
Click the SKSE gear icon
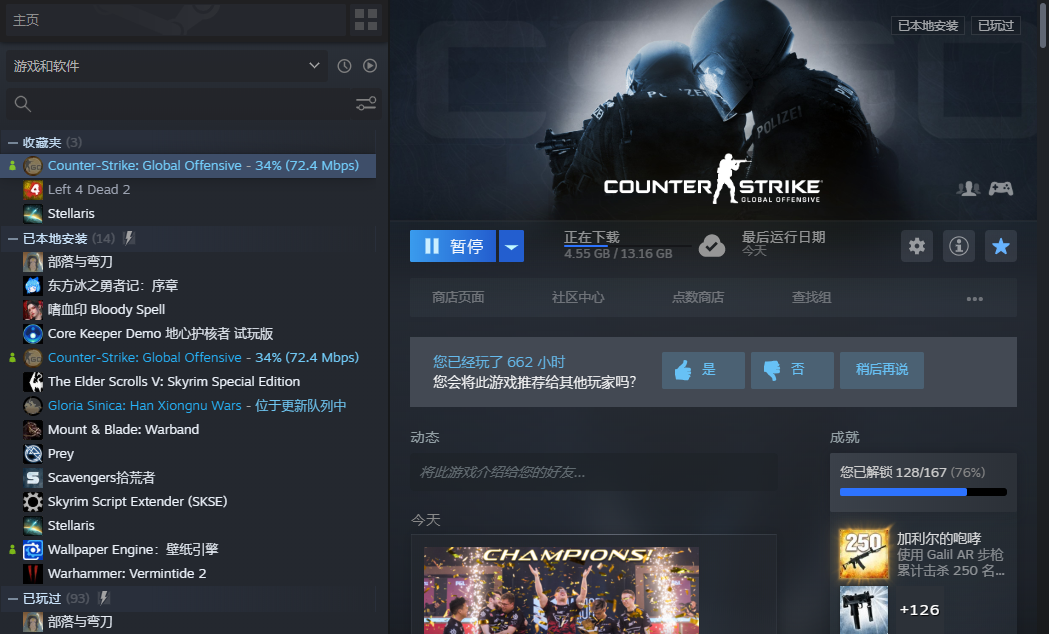click(33, 502)
